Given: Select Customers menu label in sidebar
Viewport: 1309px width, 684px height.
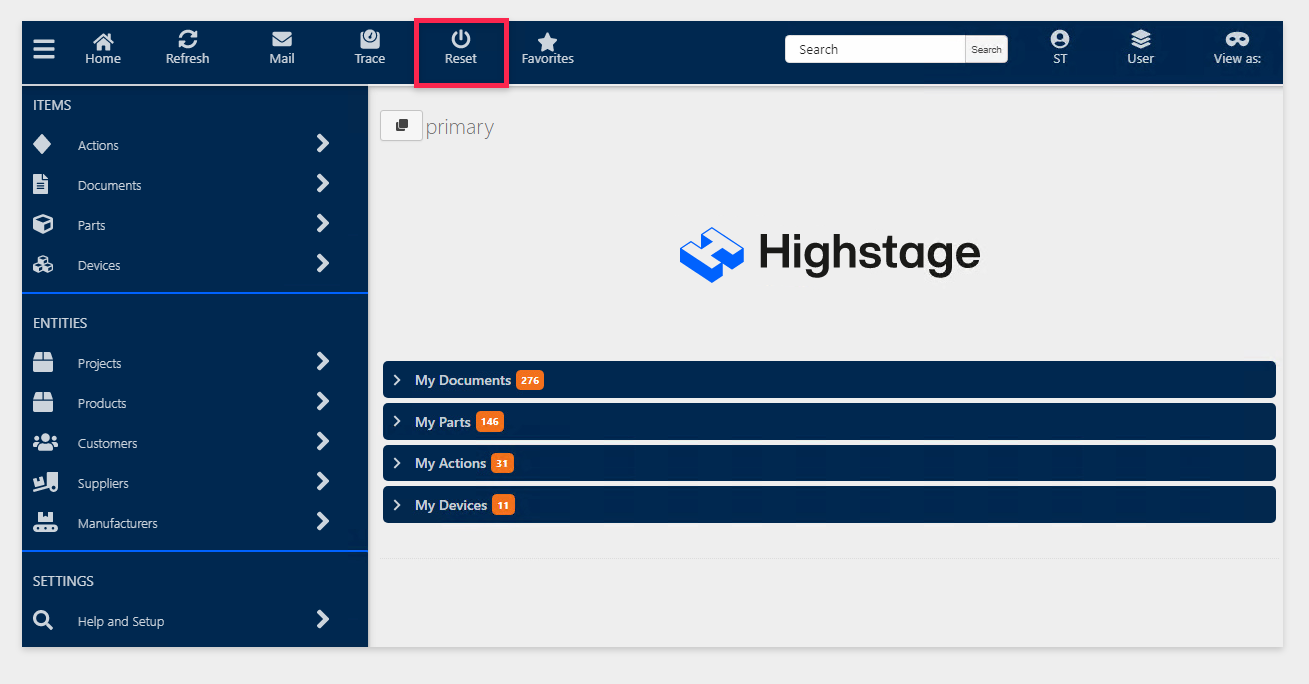Looking at the screenshot, I should [107, 444].
